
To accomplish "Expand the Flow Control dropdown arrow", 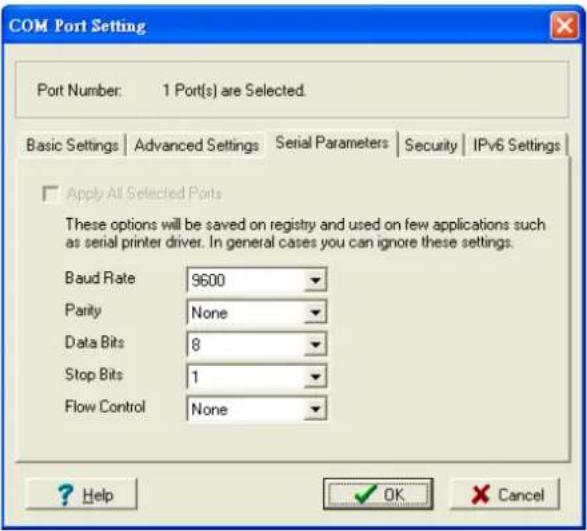I will pyautogui.click(x=315, y=409).
